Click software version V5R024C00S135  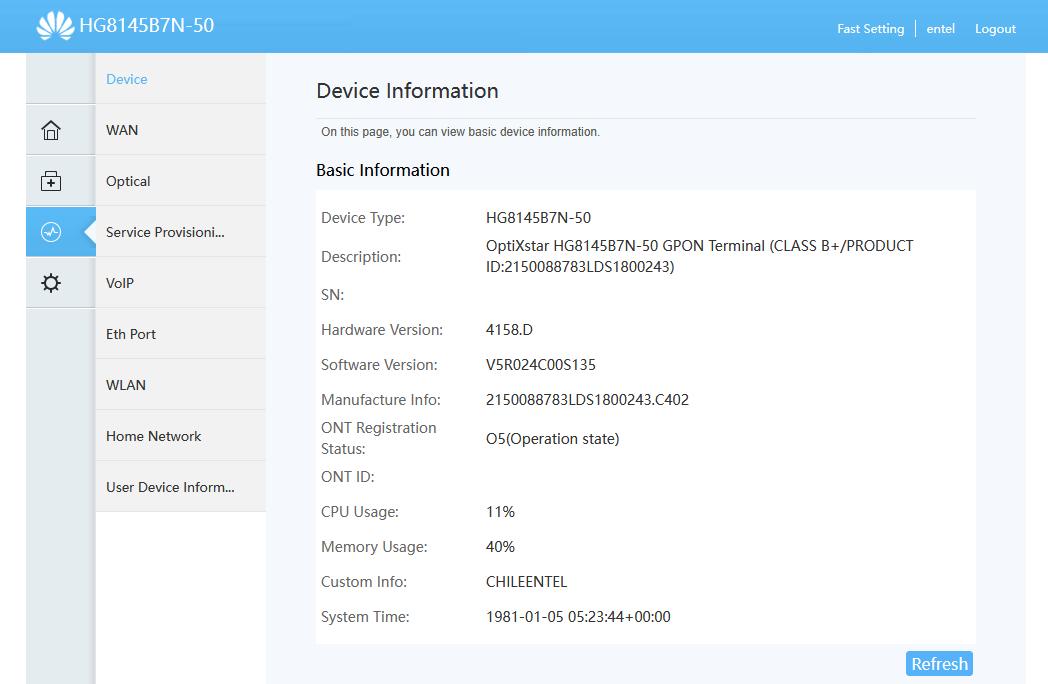540,364
